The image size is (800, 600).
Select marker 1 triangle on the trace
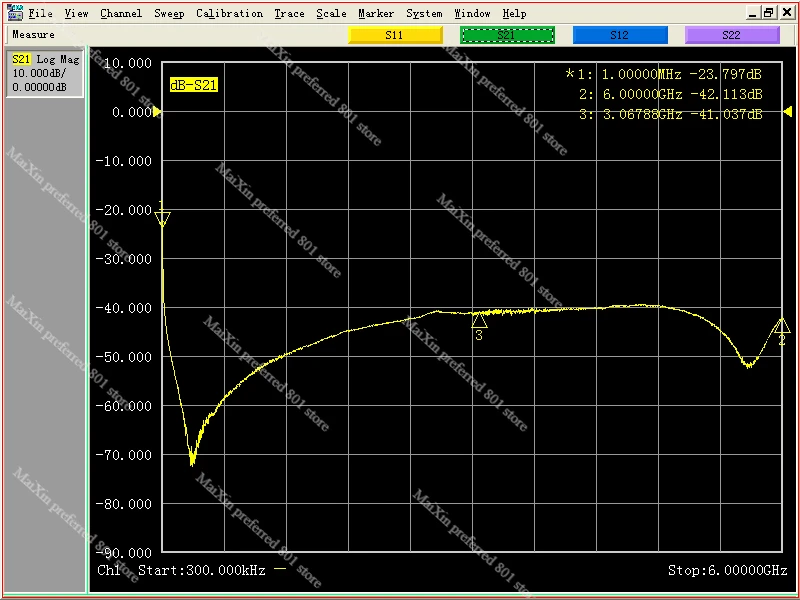pyautogui.click(x=162, y=219)
